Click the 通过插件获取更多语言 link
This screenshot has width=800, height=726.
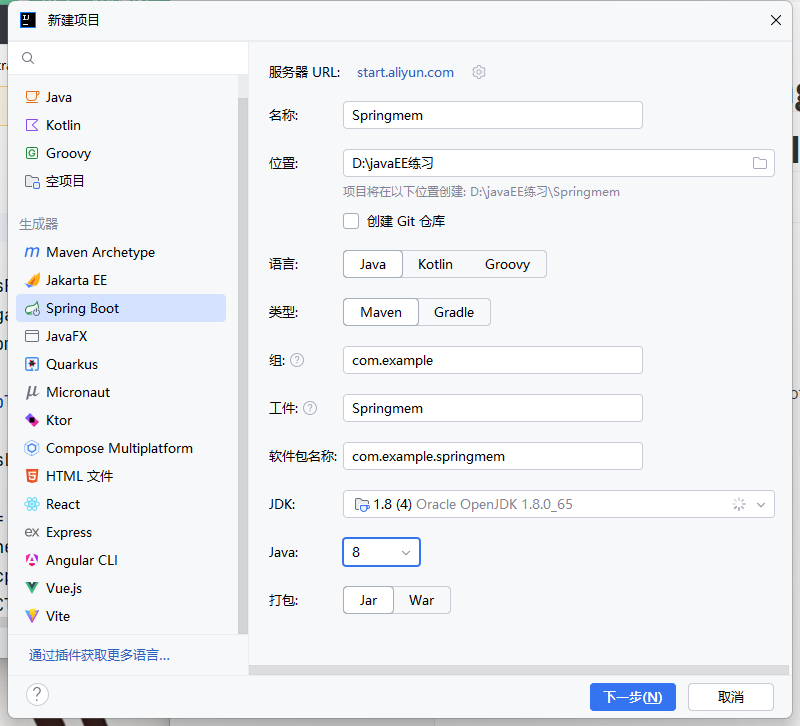point(99,655)
